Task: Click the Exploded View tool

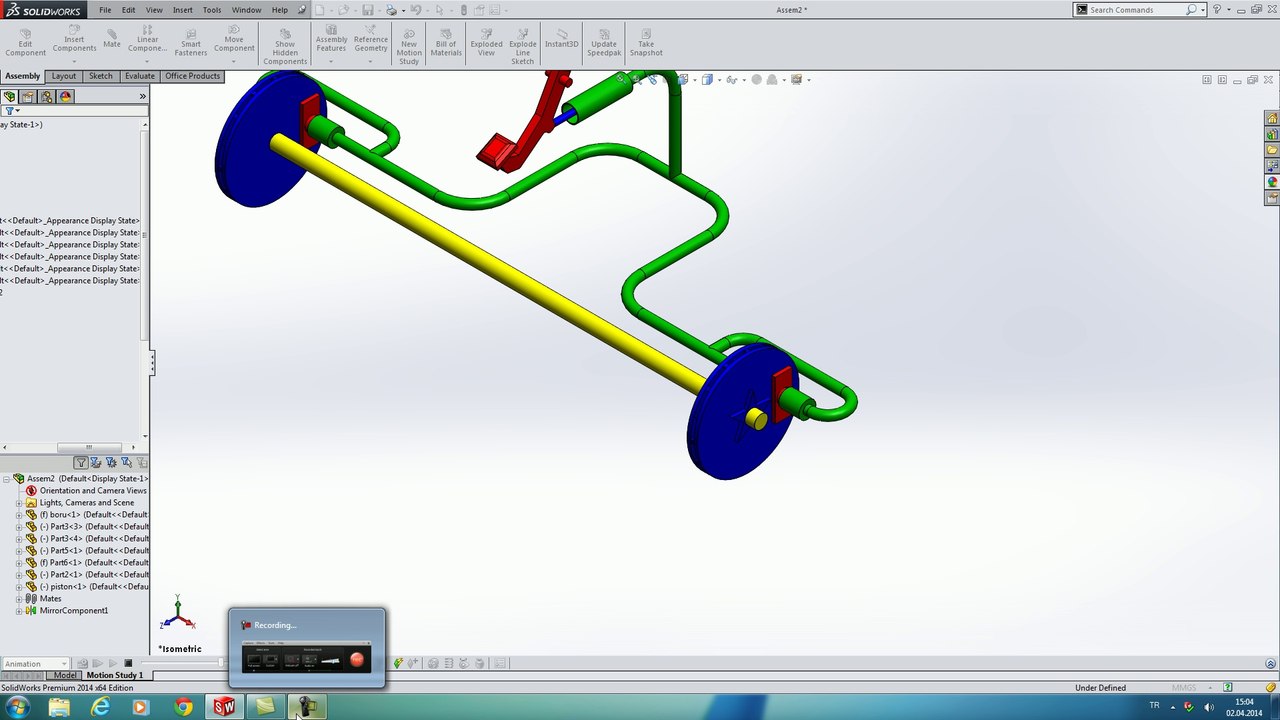Action: [x=486, y=42]
